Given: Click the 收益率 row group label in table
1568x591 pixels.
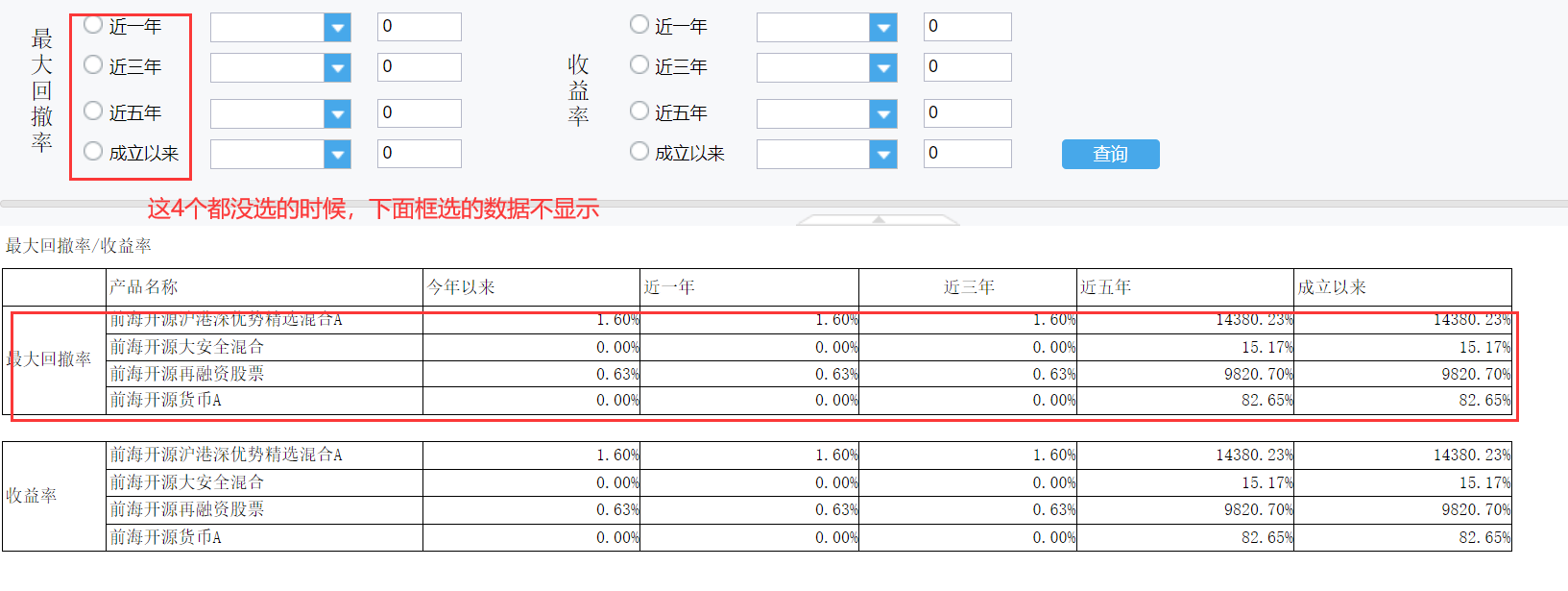Looking at the screenshot, I should (32, 496).
